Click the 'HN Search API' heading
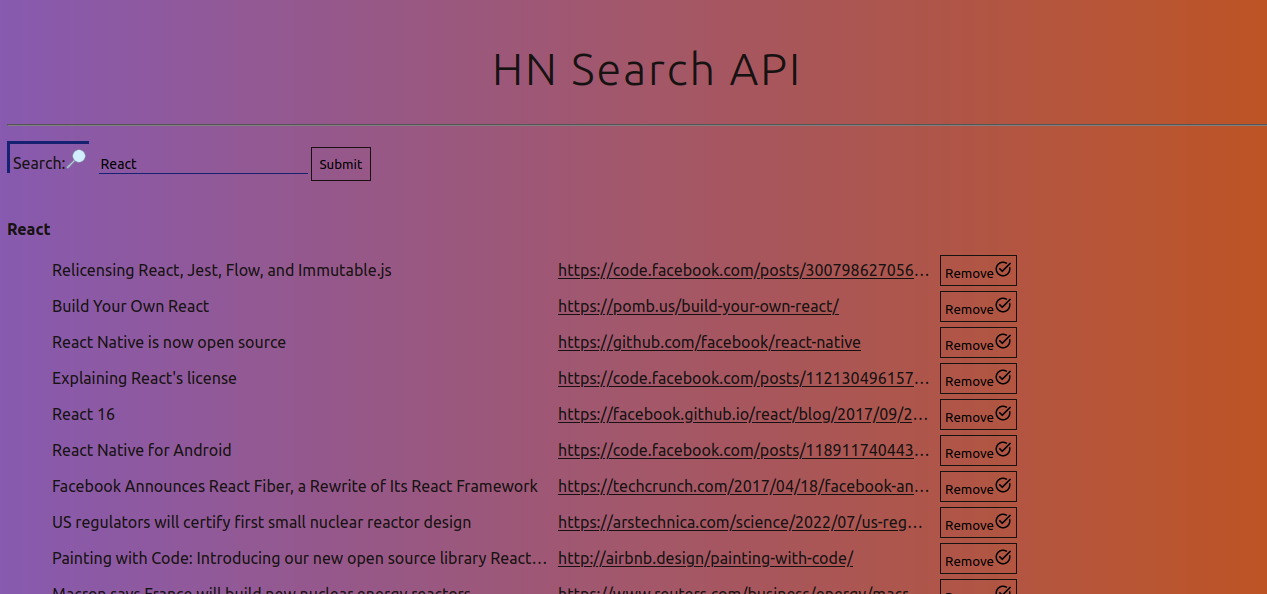This screenshot has width=1267, height=594. click(646, 70)
